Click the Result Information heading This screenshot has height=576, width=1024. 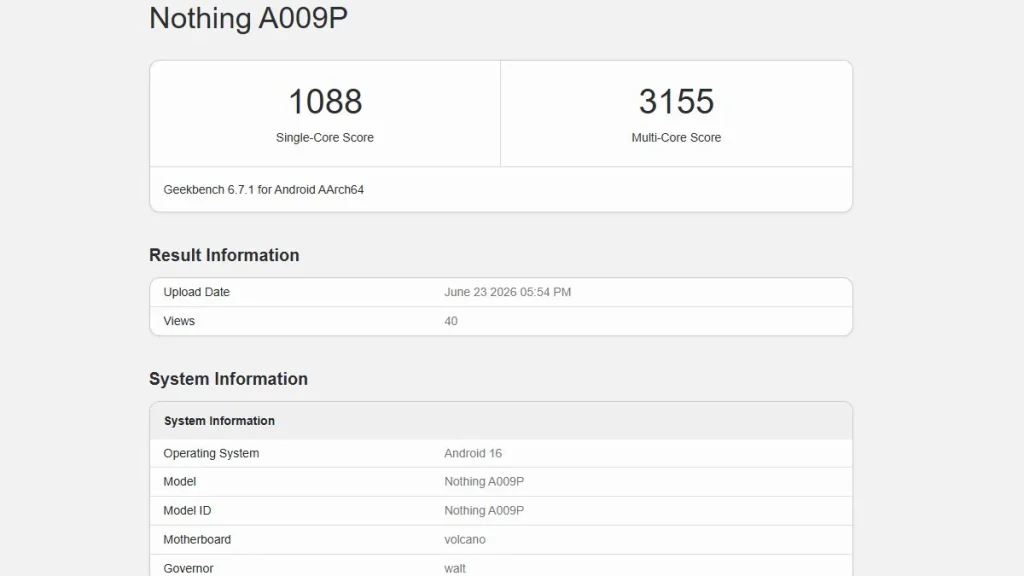224,255
